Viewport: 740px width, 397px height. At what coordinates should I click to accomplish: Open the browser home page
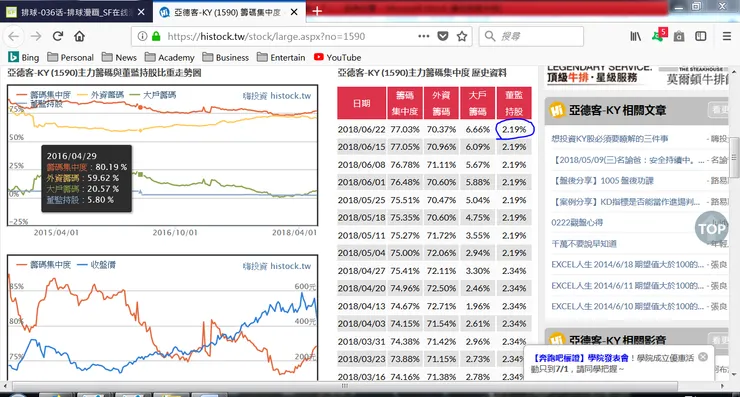[79, 36]
